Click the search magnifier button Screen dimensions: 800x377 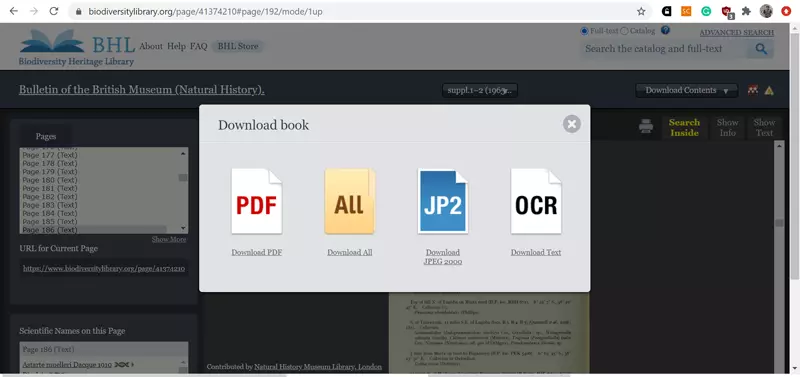pyautogui.click(x=761, y=49)
